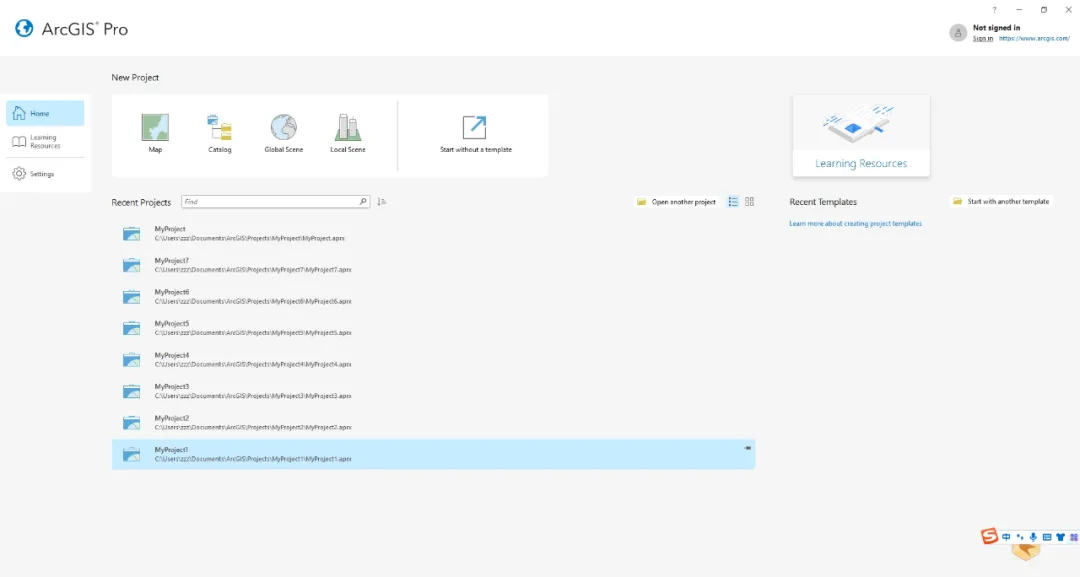The height and width of the screenshot is (577, 1080).
Task: Open the MyProject5 recent project
Action: 433,328
